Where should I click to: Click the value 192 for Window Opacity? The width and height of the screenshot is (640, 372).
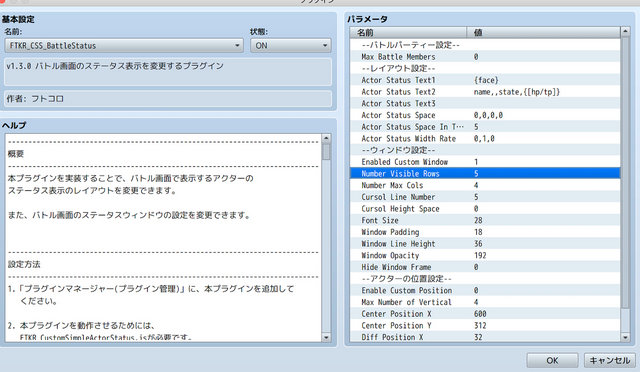(x=480, y=255)
